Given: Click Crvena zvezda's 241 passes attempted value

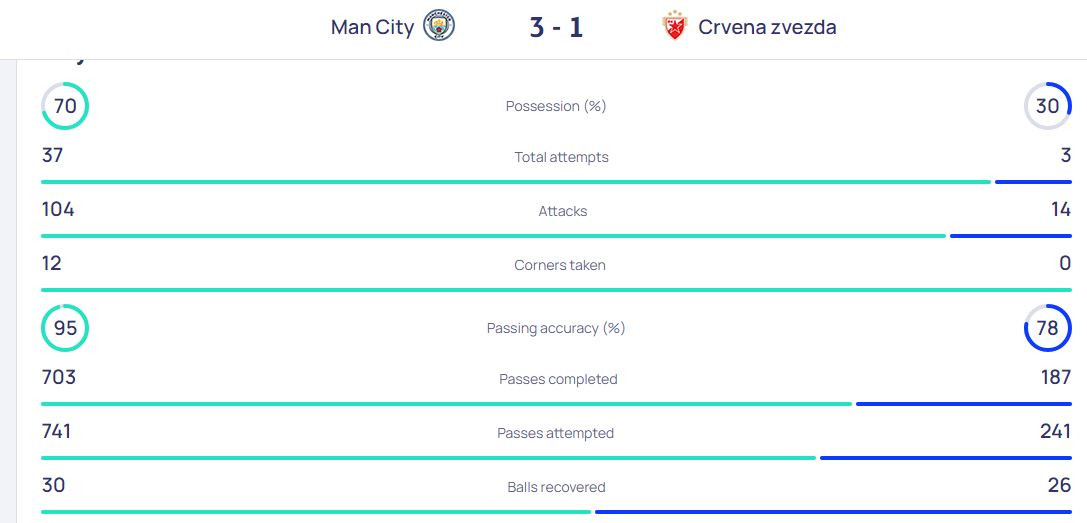Looking at the screenshot, I should tap(1055, 431).
